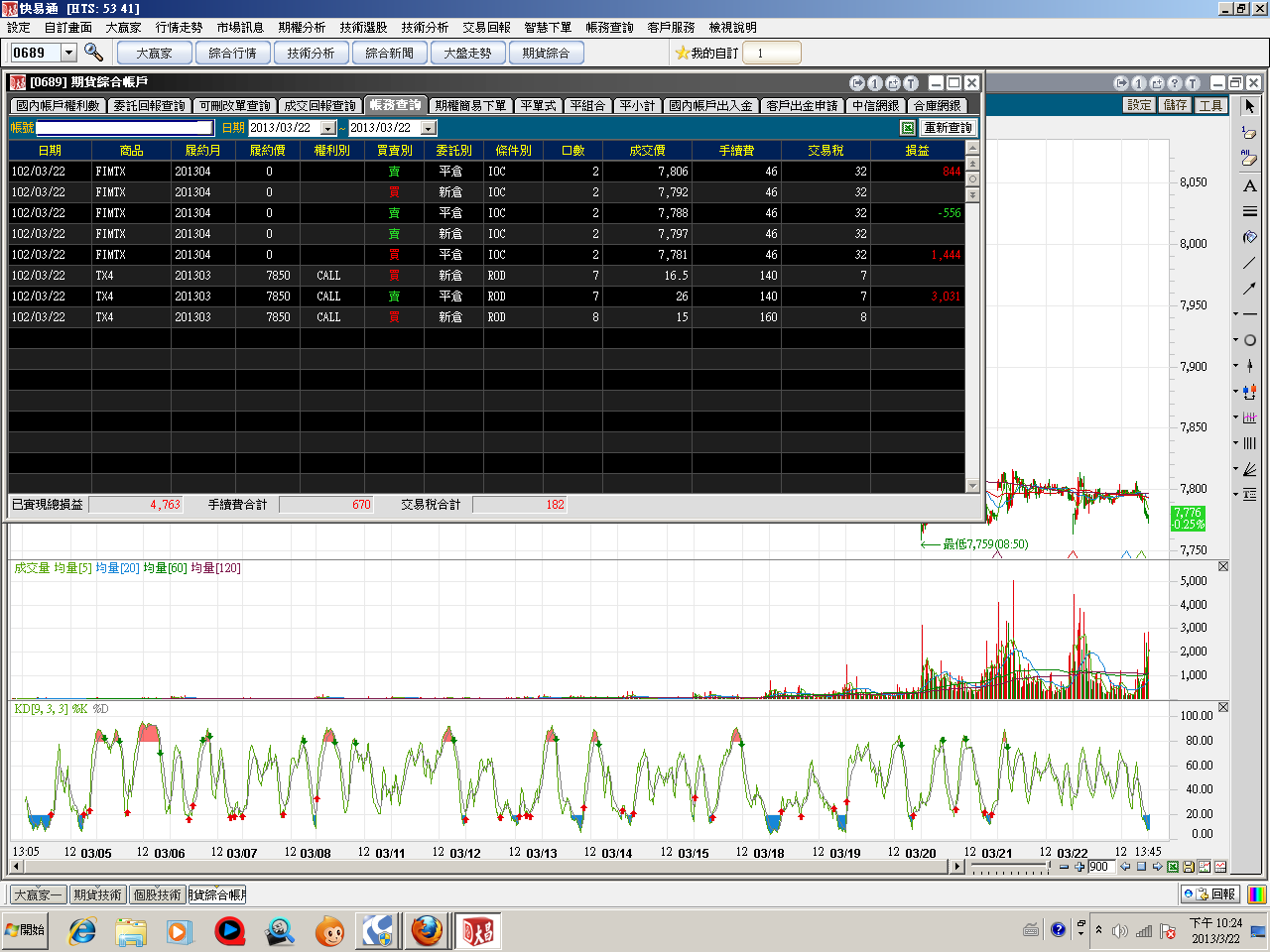Viewport: 1270px width, 952px height.
Task: Click the chart 儲存 button
Action: (x=1176, y=105)
